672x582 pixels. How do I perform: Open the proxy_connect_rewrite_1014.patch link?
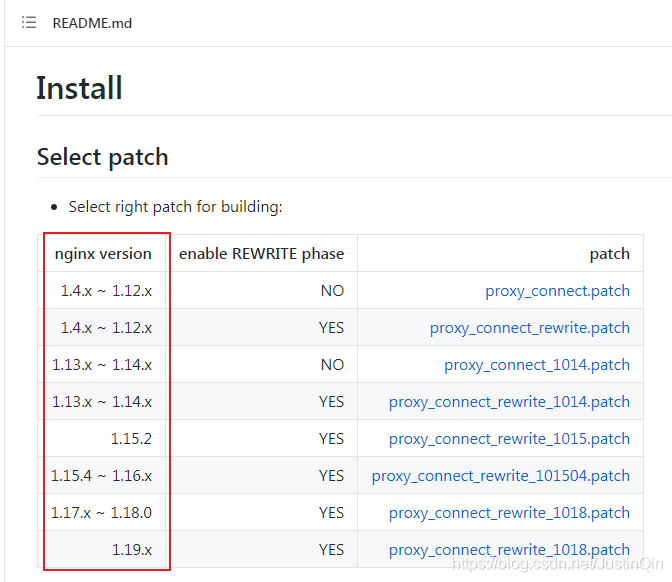[x=509, y=402]
